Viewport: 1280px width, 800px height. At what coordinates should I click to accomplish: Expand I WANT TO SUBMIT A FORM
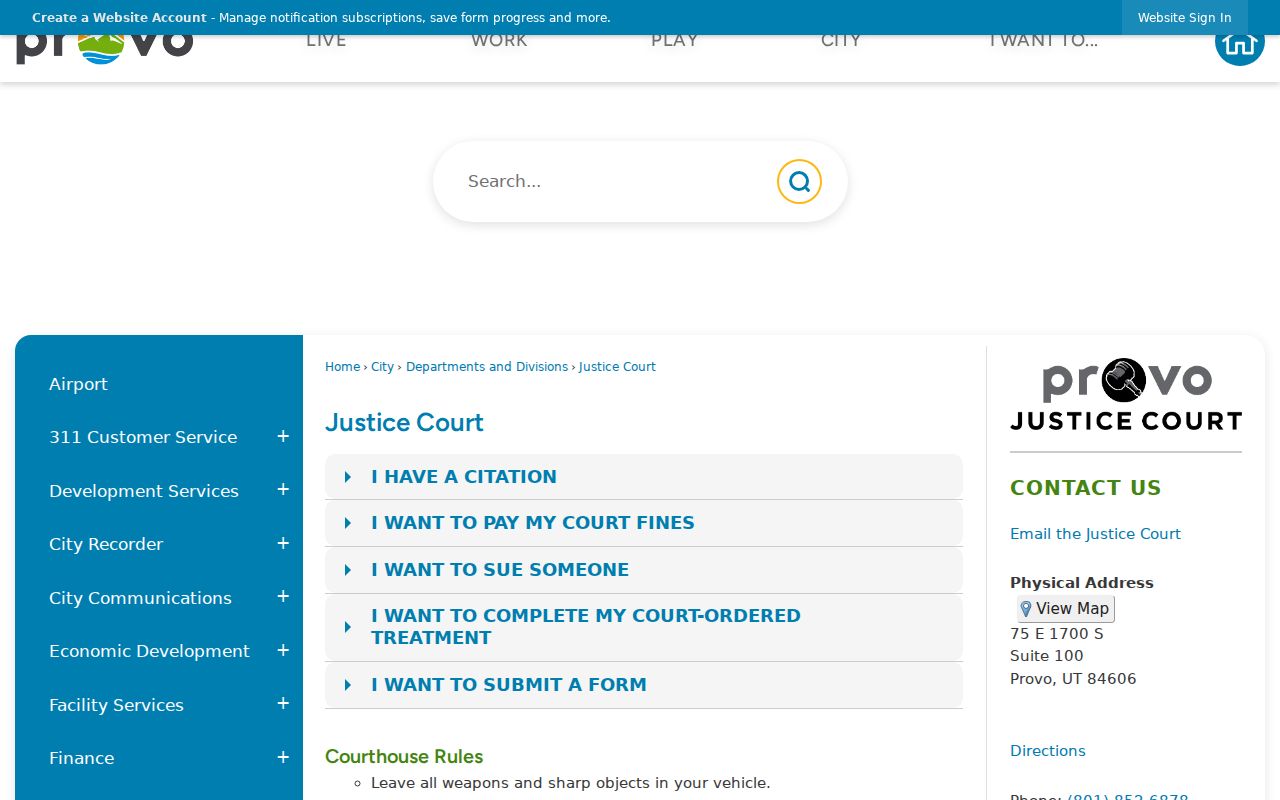click(644, 685)
